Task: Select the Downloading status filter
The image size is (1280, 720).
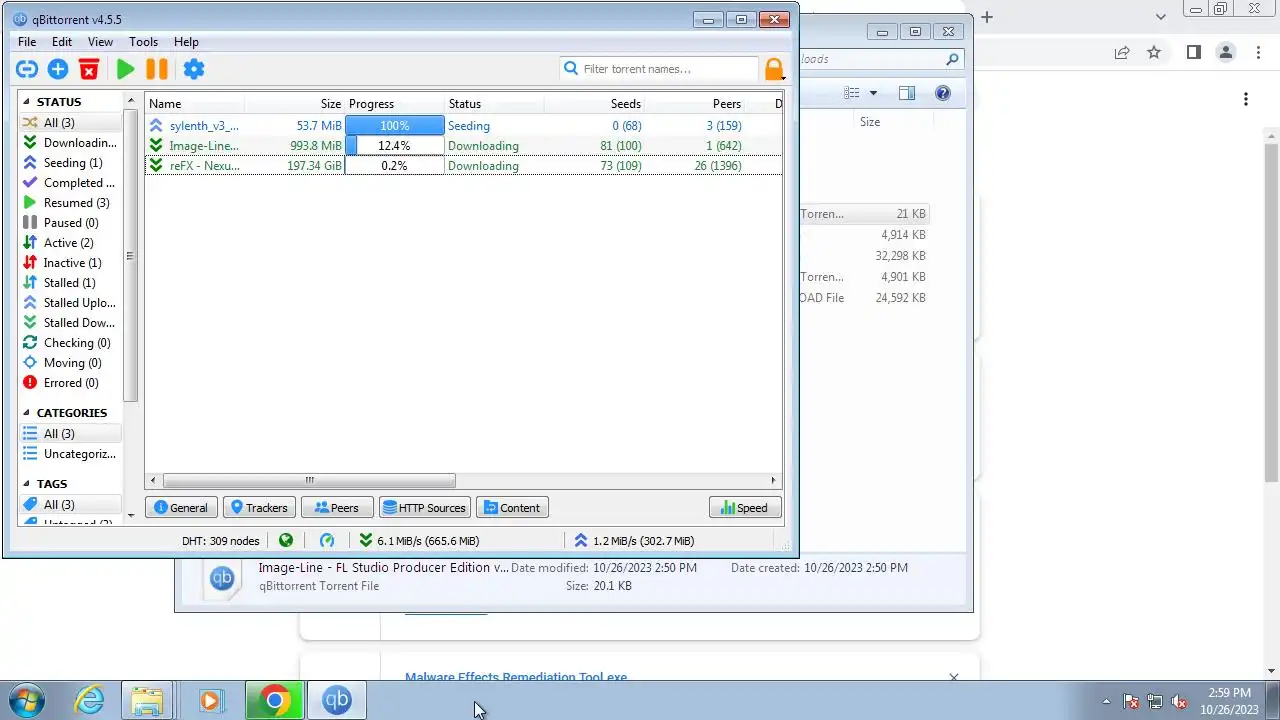Action: tap(70, 143)
